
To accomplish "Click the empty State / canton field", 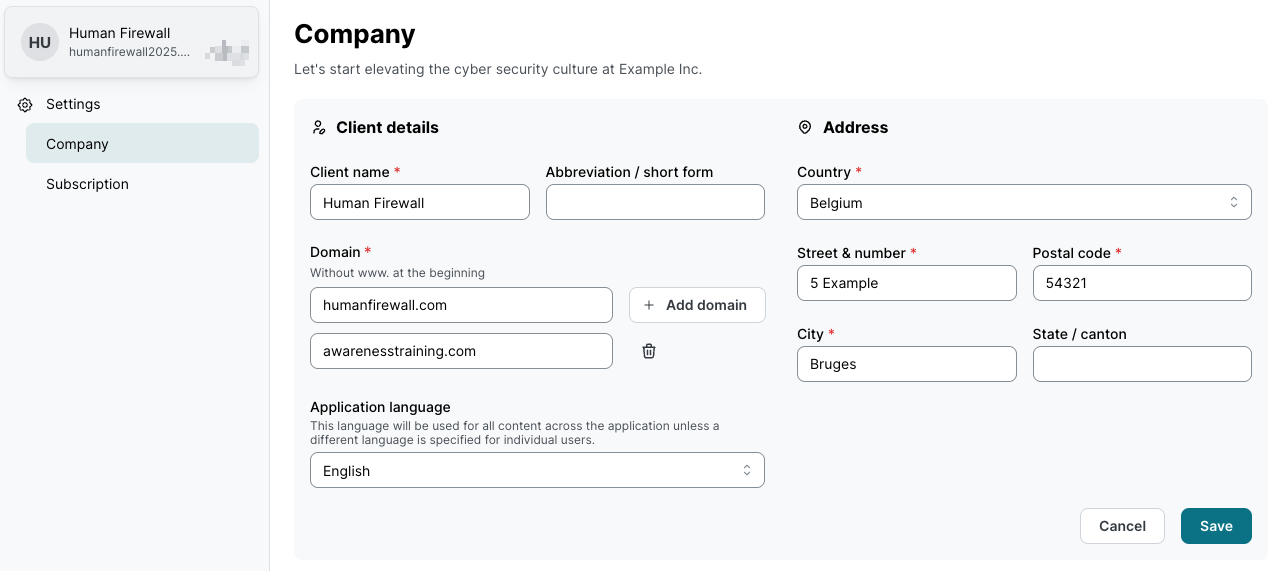I will [1141, 364].
